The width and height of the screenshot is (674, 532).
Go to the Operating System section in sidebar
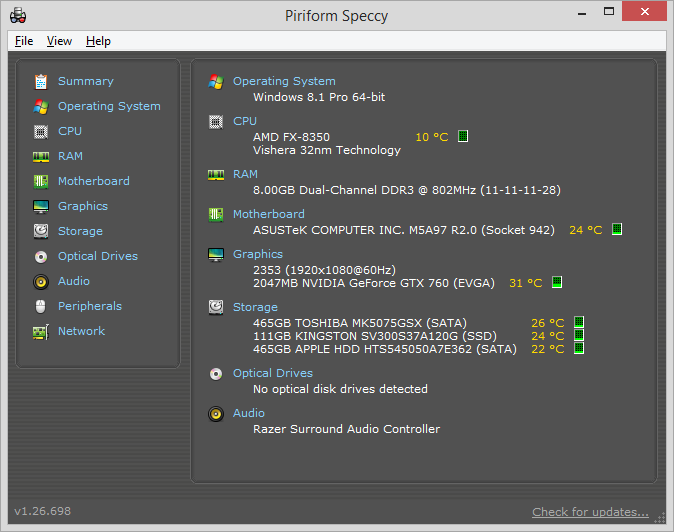coord(109,106)
